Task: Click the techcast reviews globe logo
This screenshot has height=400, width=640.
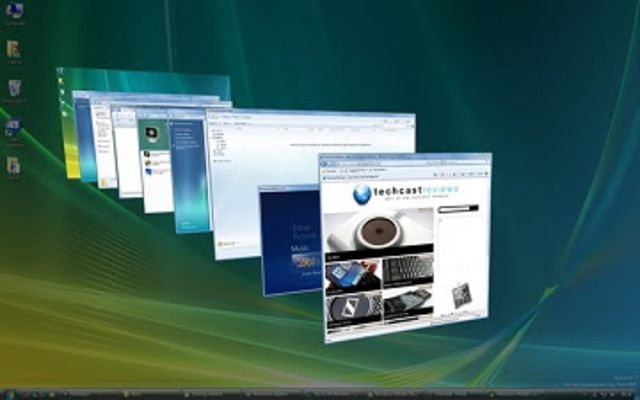Action: point(362,194)
